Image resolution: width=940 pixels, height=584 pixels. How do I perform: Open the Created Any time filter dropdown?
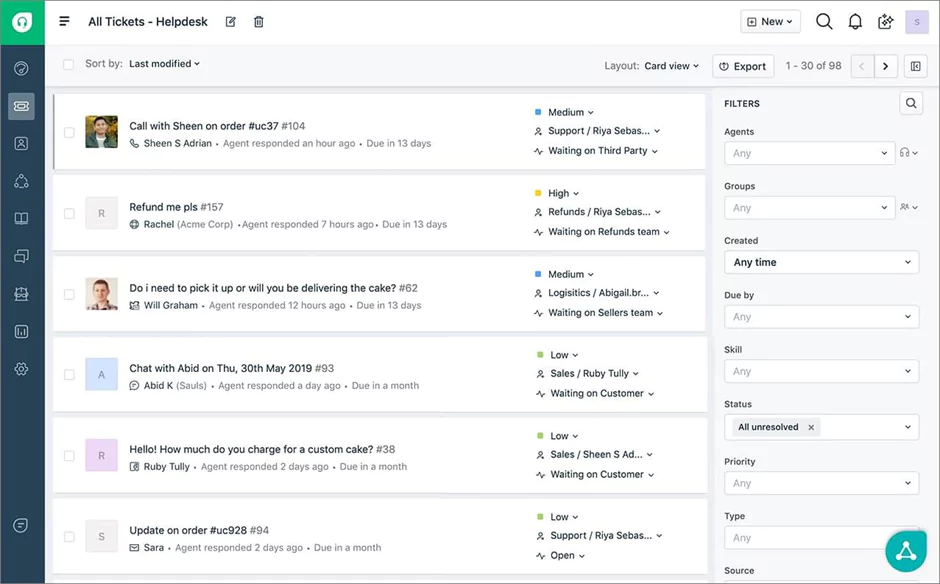(821, 261)
